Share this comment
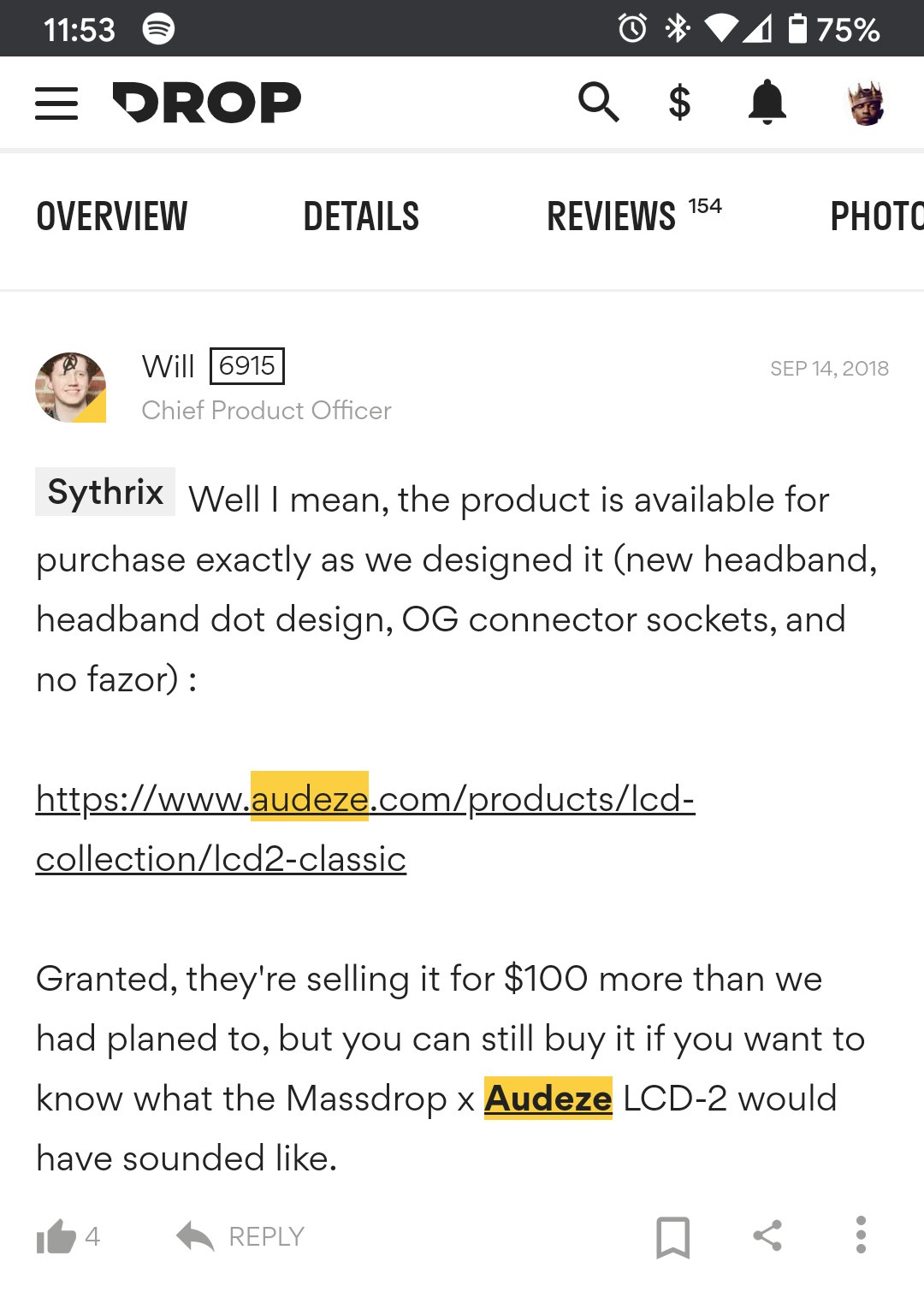Viewport: 924px width, 1315px height. [767, 1235]
